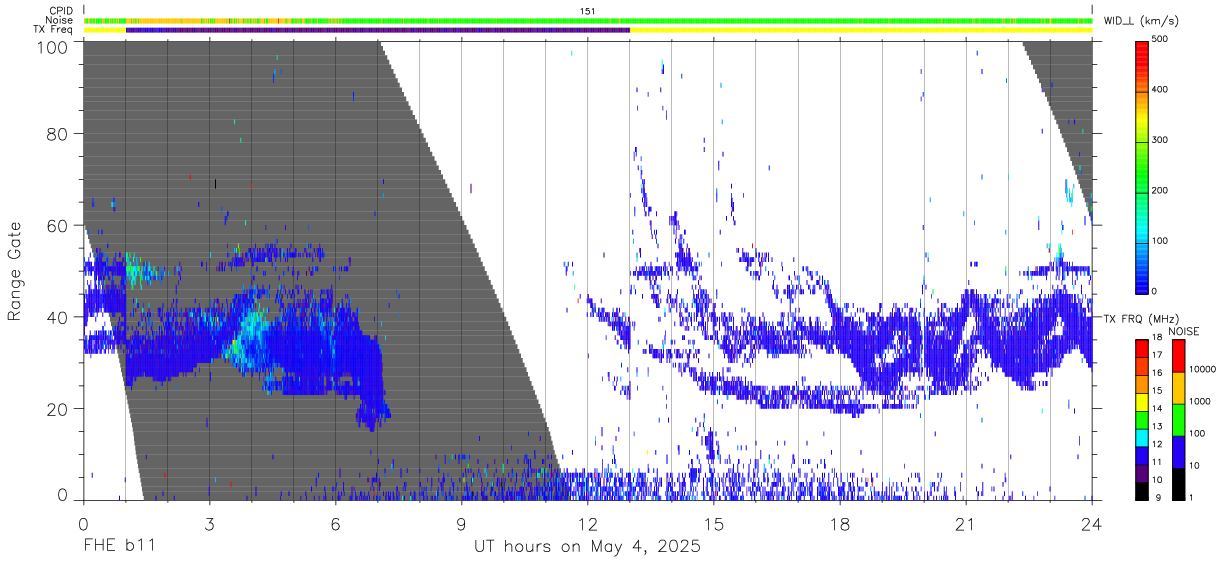
Task: Pick the blue swatch in NOISE legend
Action: pos(1178,451)
